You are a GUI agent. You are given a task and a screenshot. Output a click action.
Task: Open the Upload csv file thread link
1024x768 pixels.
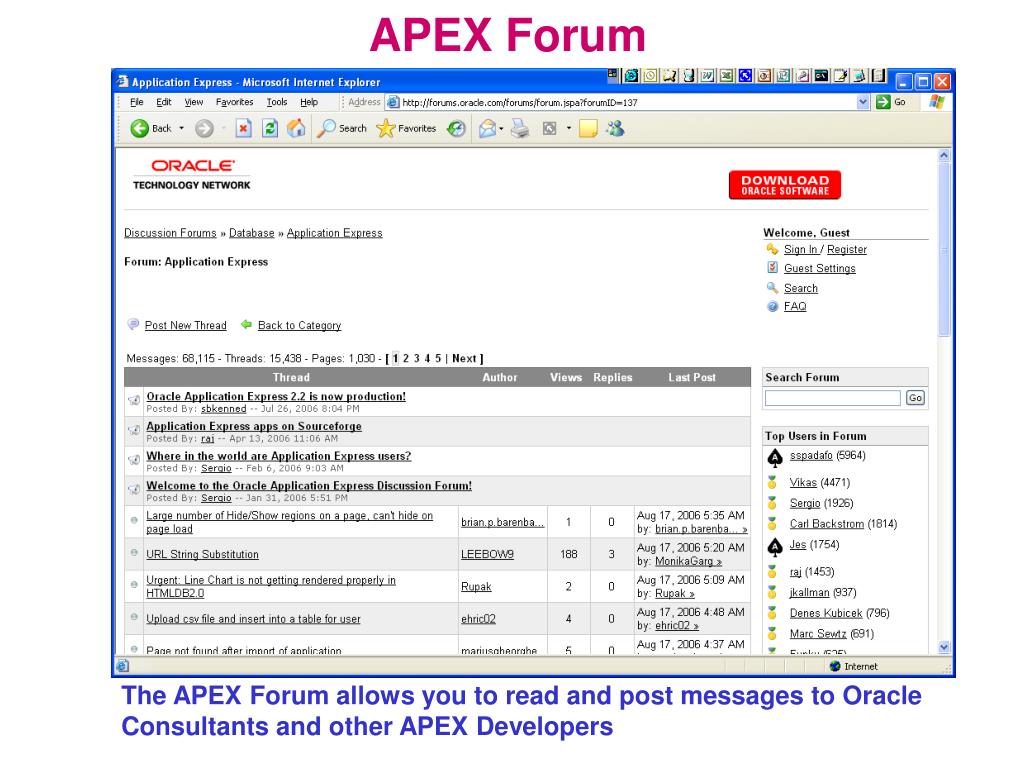tap(253, 619)
